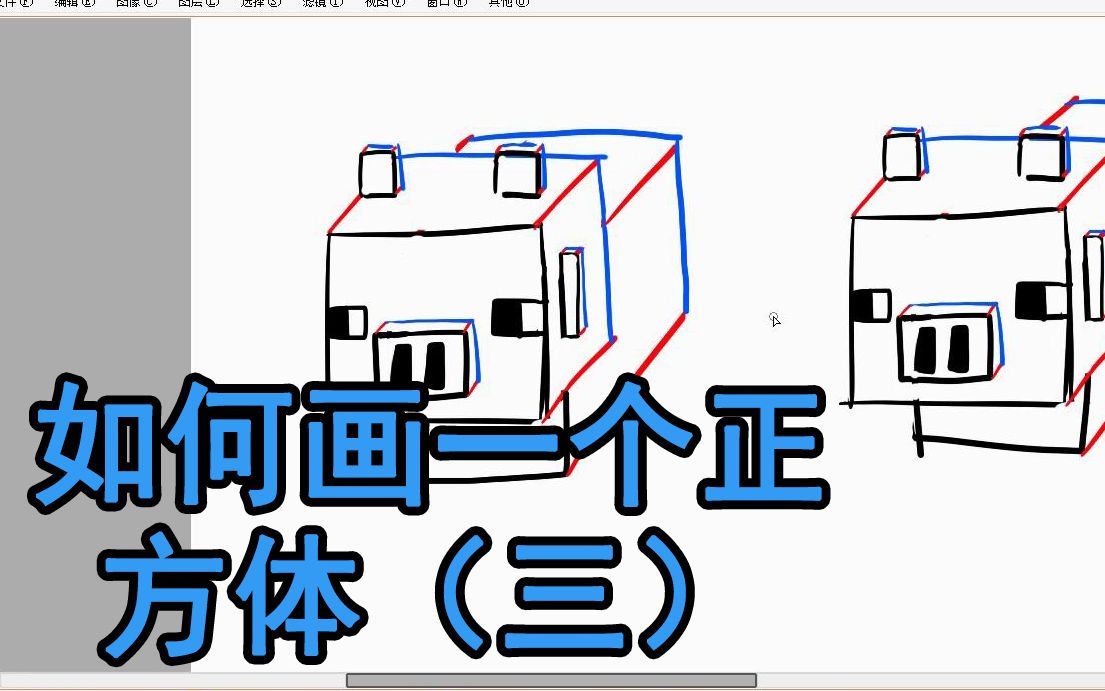The height and width of the screenshot is (691, 1105).
Task: Open the 窗口 (Window) menu
Action: coord(442,3)
